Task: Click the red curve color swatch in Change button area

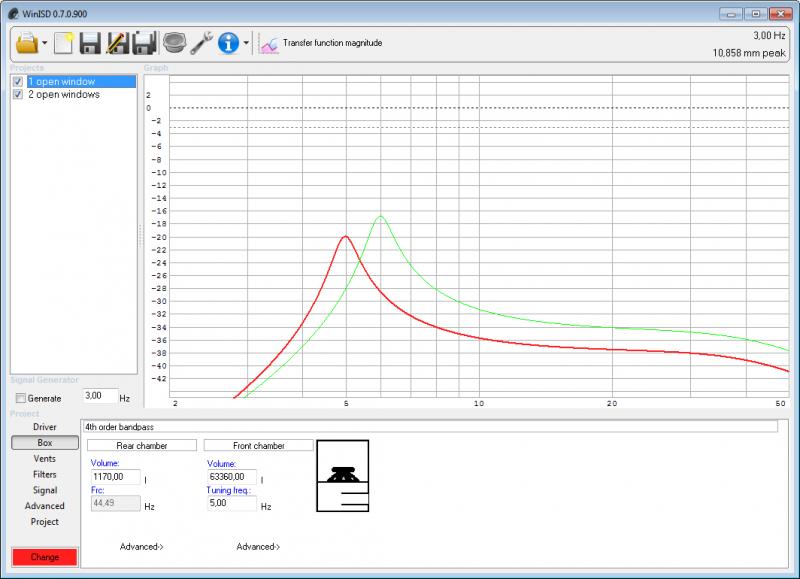Action: [x=44, y=557]
